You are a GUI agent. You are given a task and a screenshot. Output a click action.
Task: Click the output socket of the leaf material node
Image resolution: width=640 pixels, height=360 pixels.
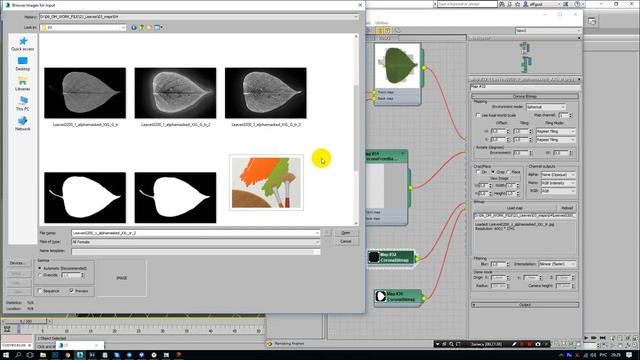tap(424, 68)
